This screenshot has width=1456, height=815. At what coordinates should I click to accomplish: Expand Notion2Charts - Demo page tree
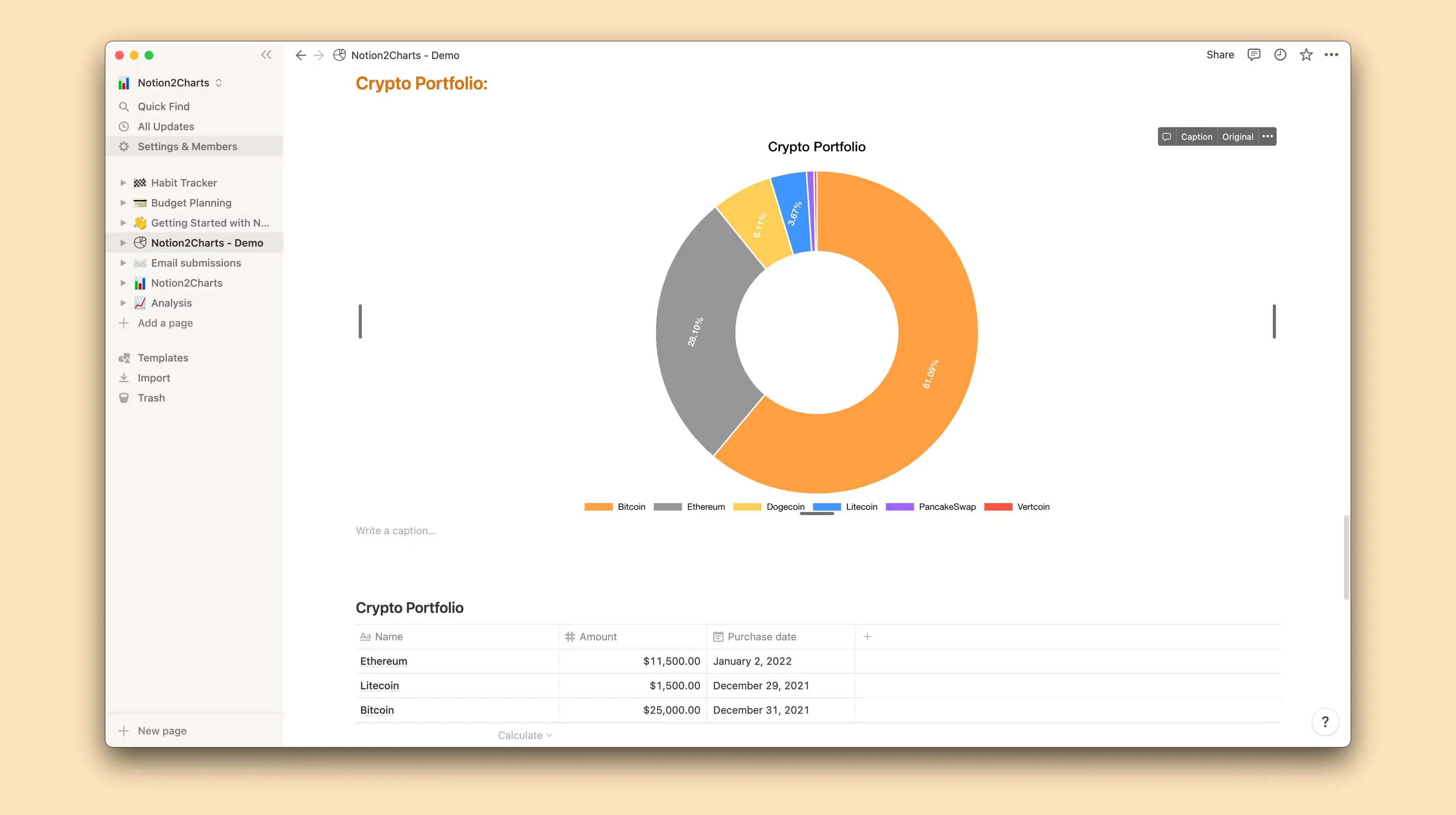[x=122, y=243]
